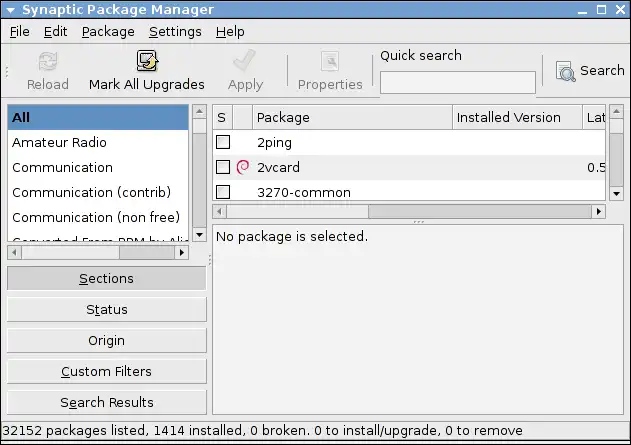
Task: Open the Help menu
Action: tap(230, 31)
